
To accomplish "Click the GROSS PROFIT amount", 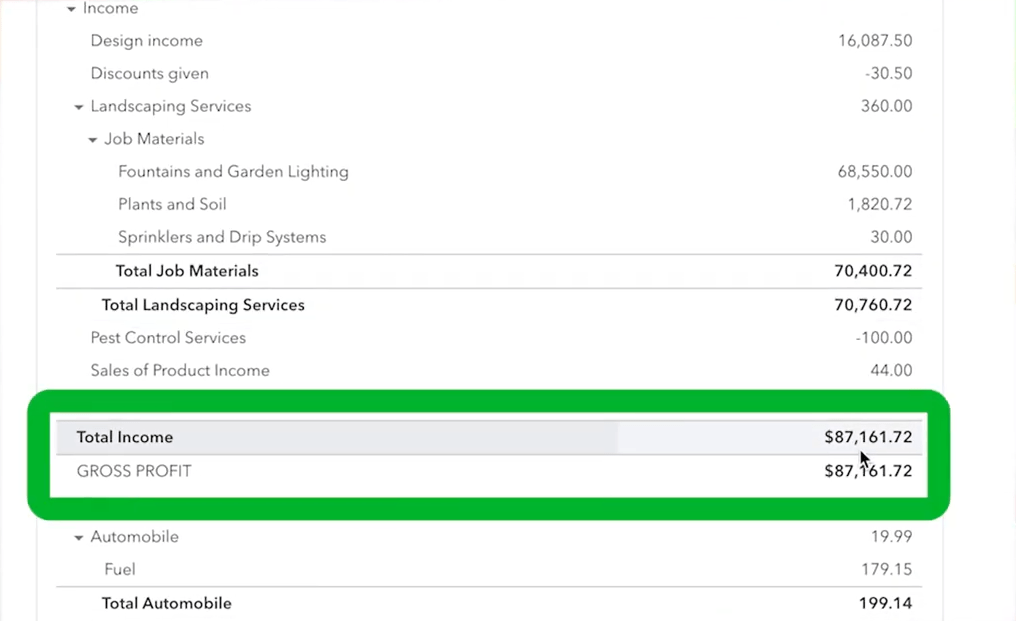I will pyautogui.click(x=868, y=471).
